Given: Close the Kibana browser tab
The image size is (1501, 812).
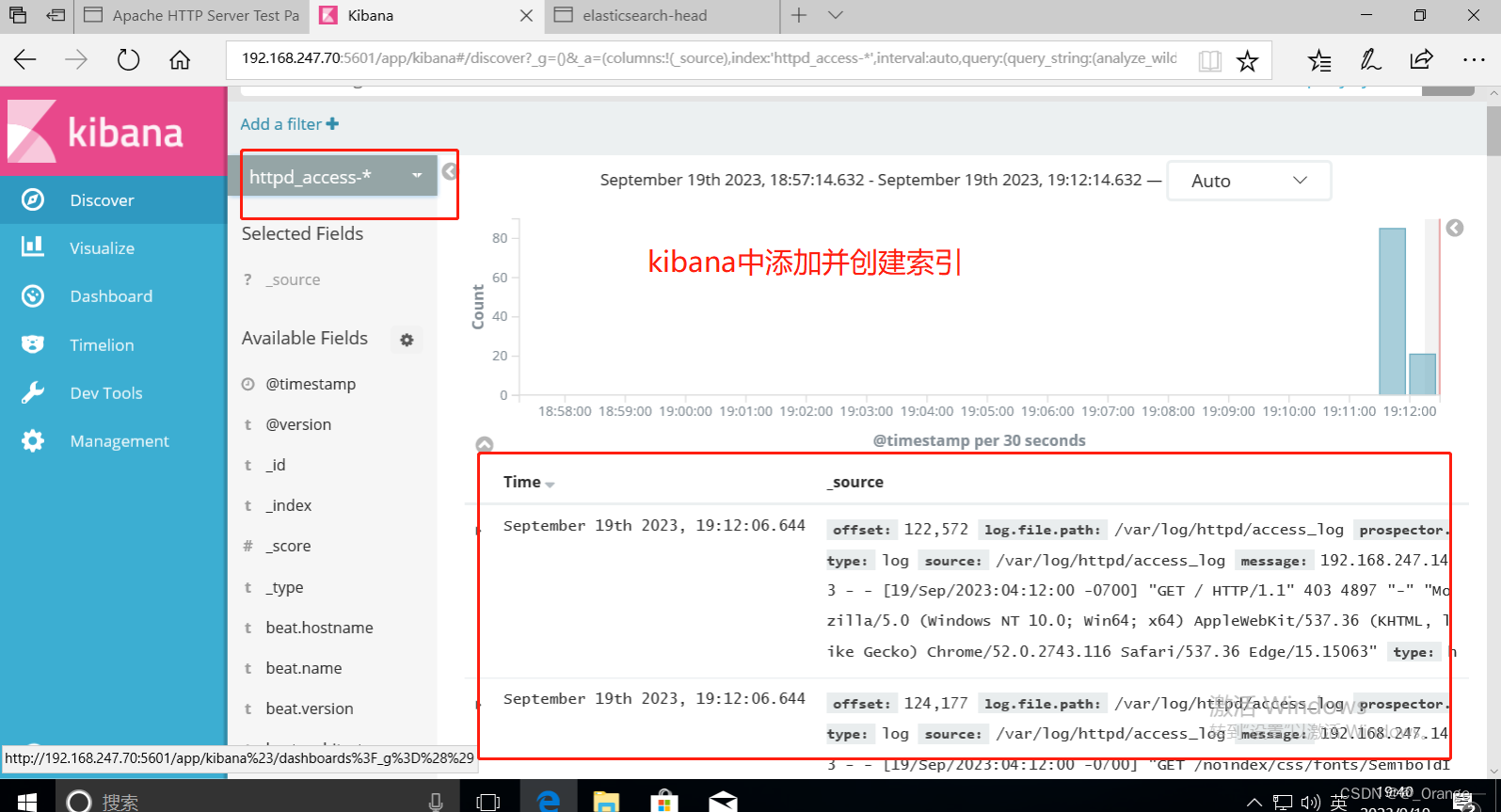Looking at the screenshot, I should 526,16.
